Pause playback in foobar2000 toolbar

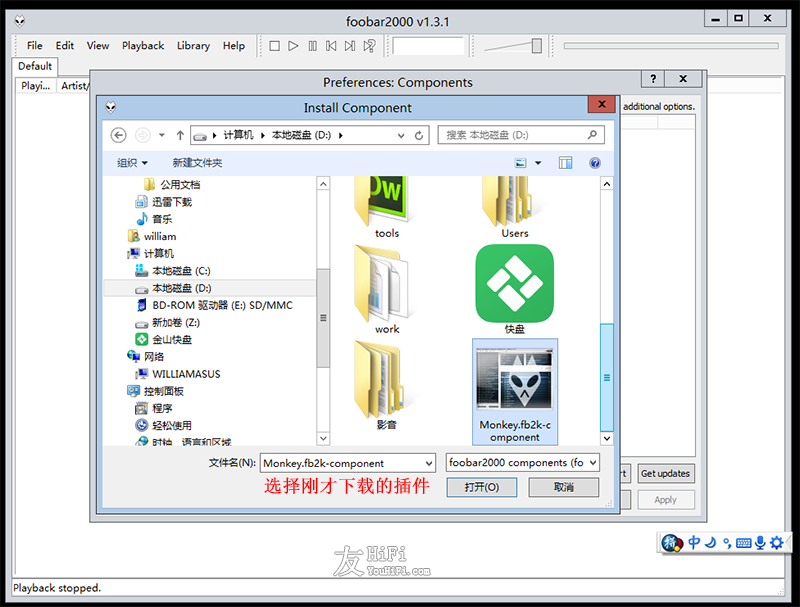tap(312, 46)
